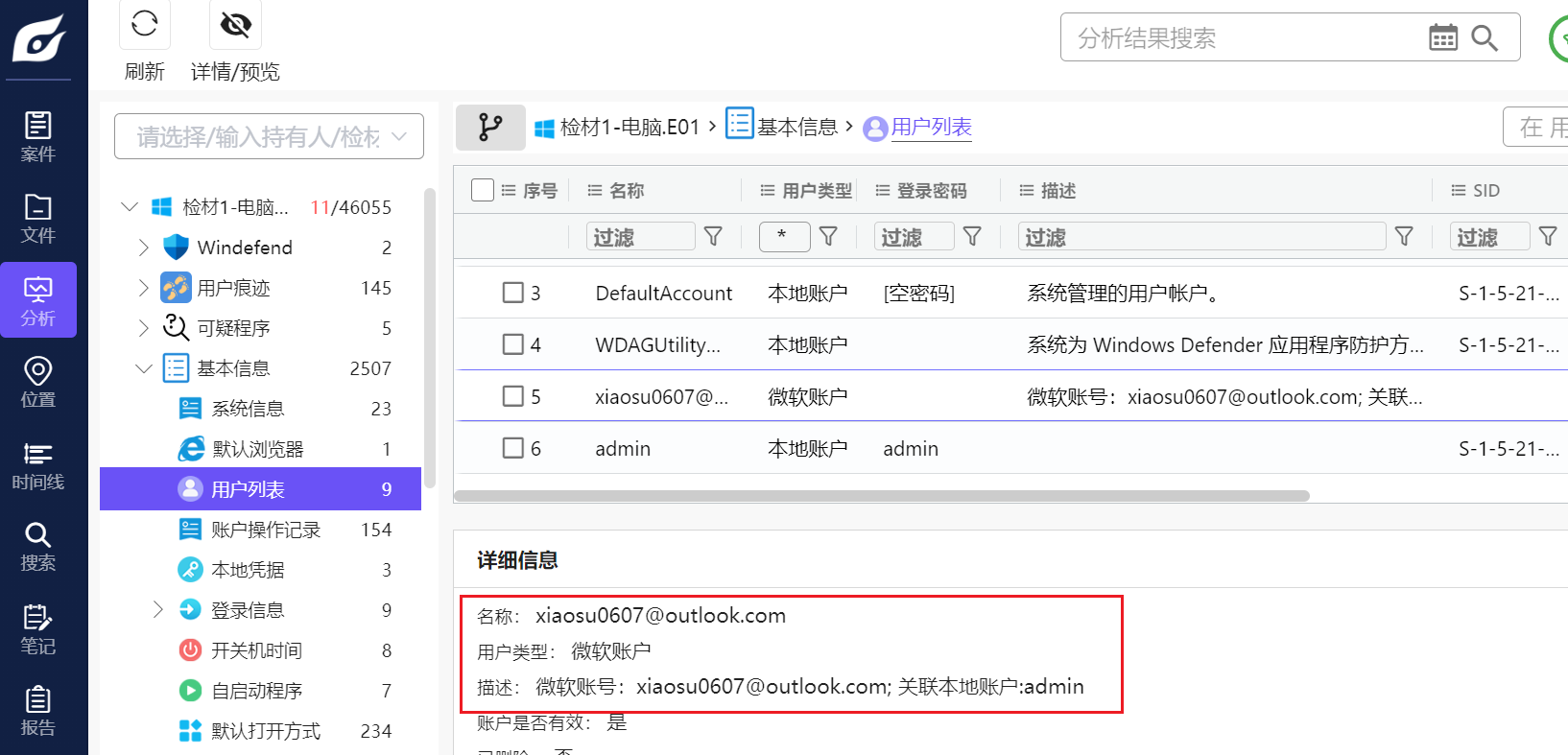This screenshot has height=755, width=1568.
Task: Open the calendar date picker in search box
Action: (x=1442, y=38)
